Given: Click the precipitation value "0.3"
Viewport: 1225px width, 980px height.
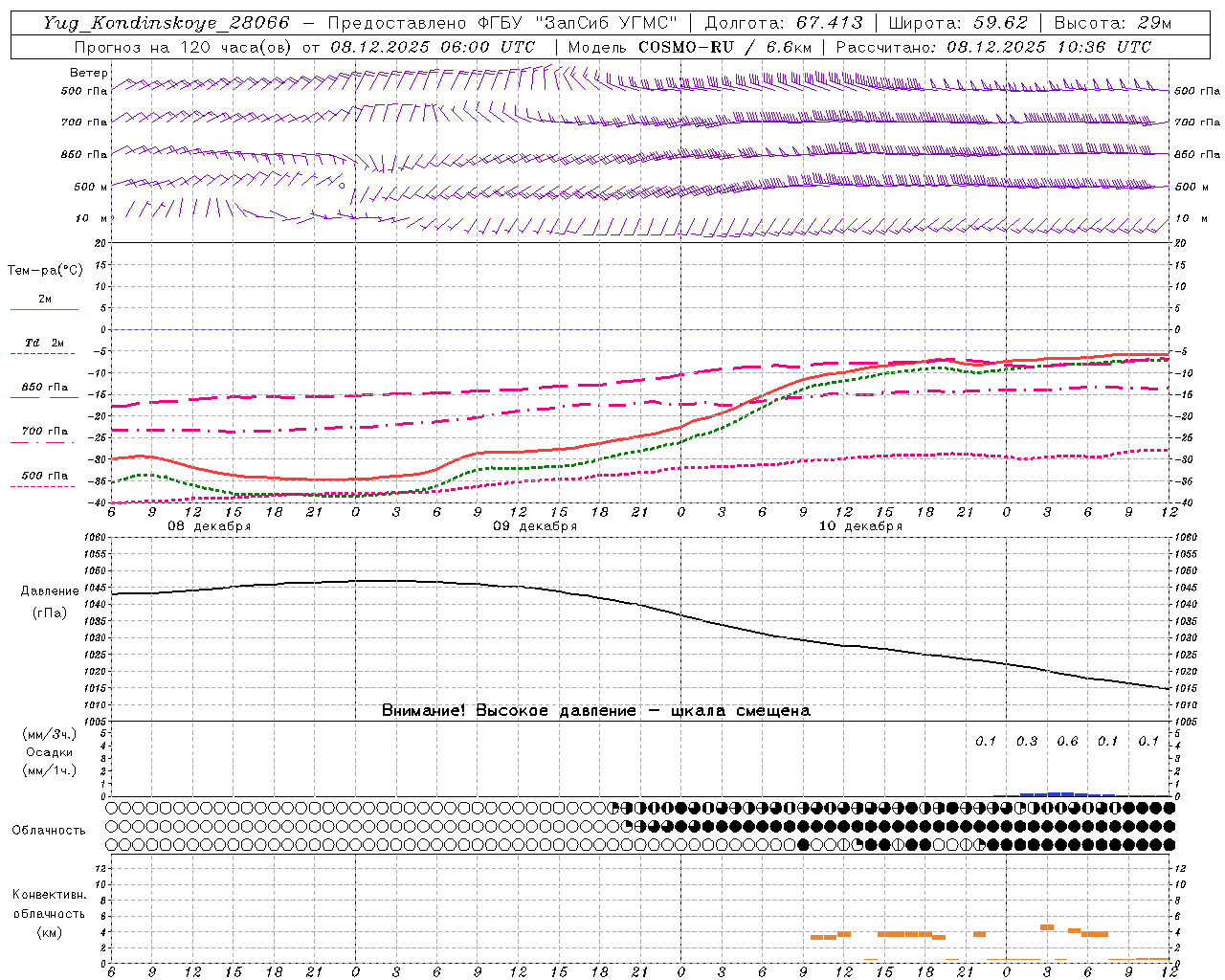Looking at the screenshot, I should (x=1027, y=742).
